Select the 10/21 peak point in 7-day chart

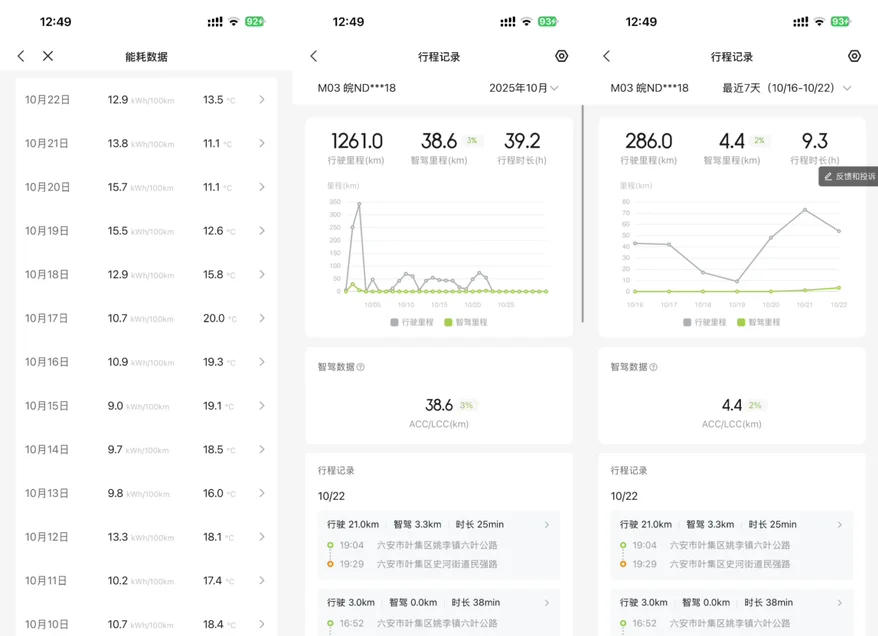804,210
